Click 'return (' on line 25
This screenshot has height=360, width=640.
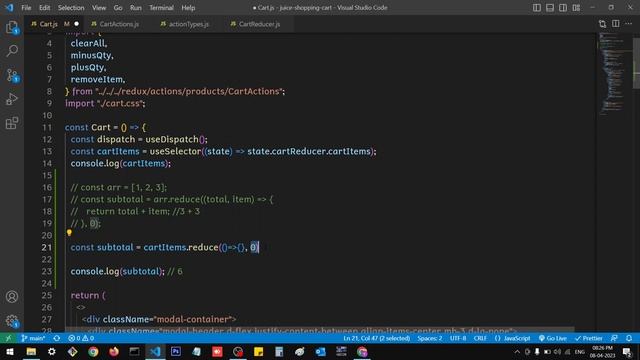pyautogui.click(x=88, y=296)
